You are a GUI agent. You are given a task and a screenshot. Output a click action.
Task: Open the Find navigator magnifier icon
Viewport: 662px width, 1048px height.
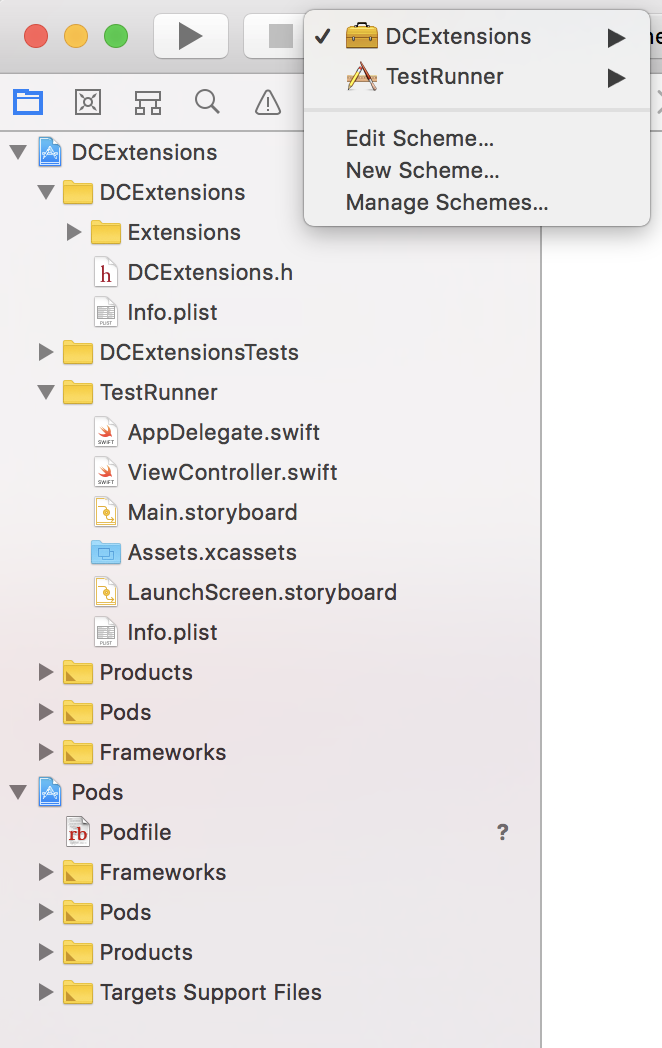[207, 102]
